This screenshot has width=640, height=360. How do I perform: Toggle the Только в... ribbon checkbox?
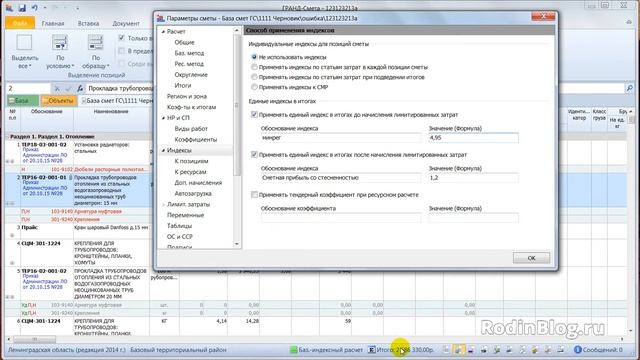coord(121,38)
